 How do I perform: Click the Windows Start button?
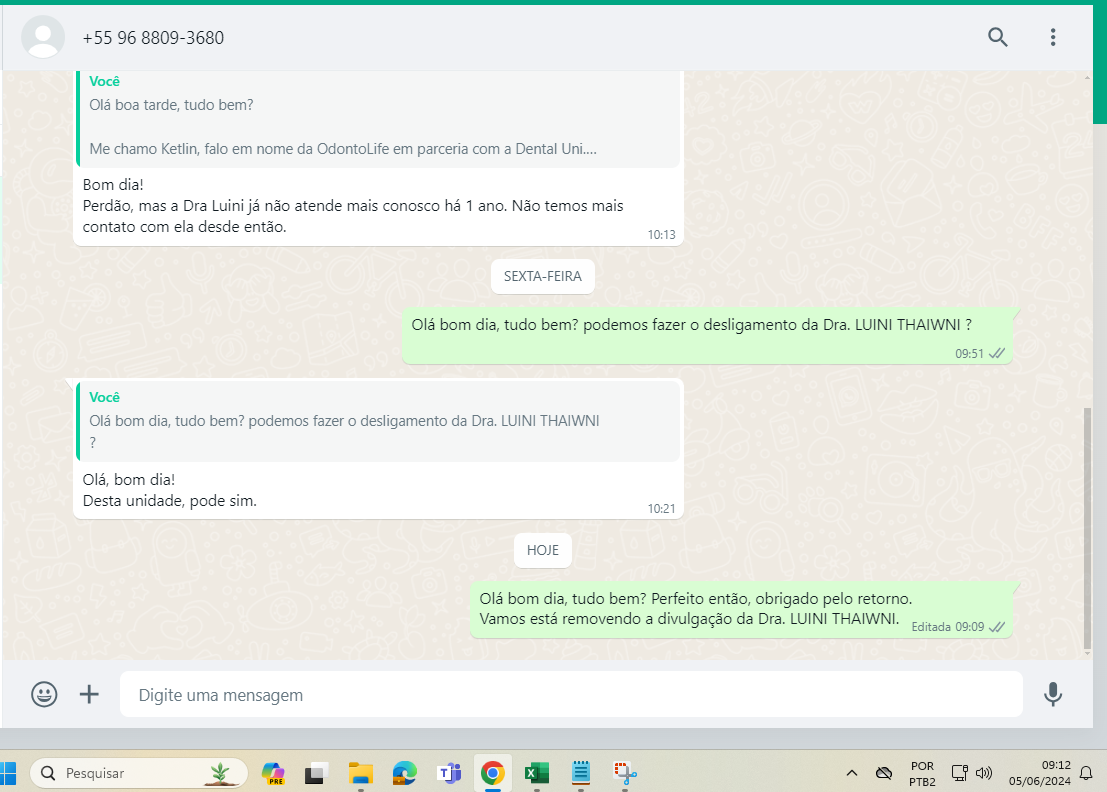click(8, 773)
